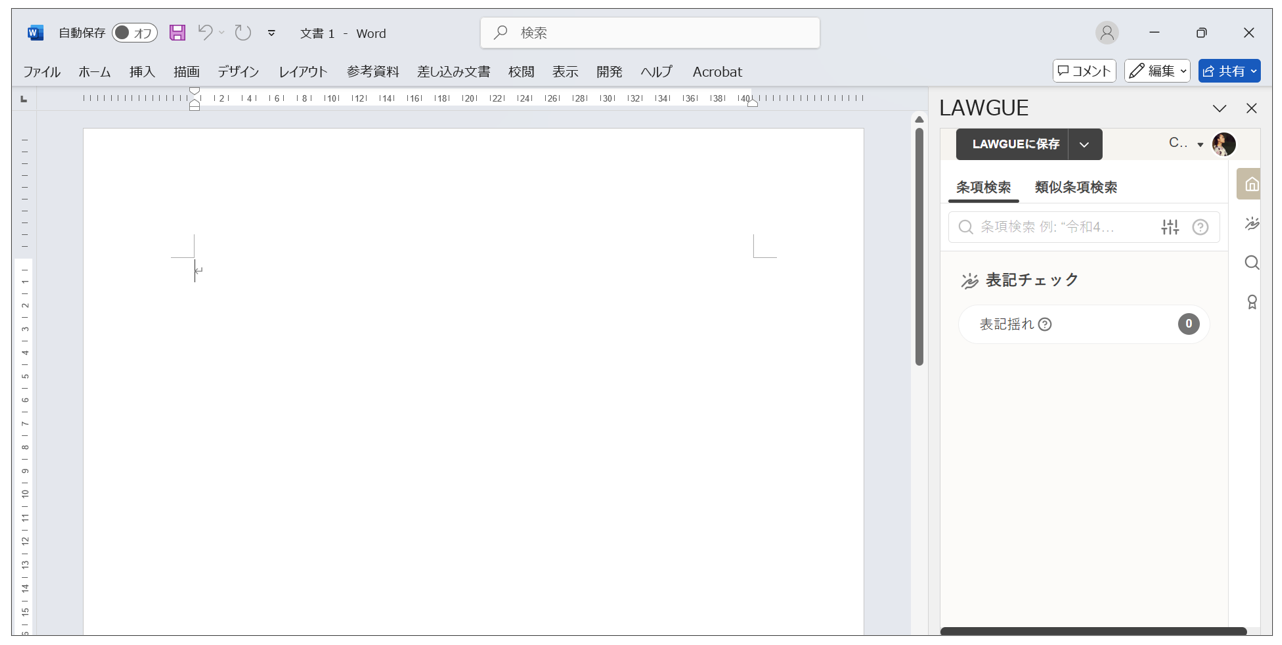The image size is (1282, 645).
Task: Click the 条項検索 search input field
Action: [1060, 227]
